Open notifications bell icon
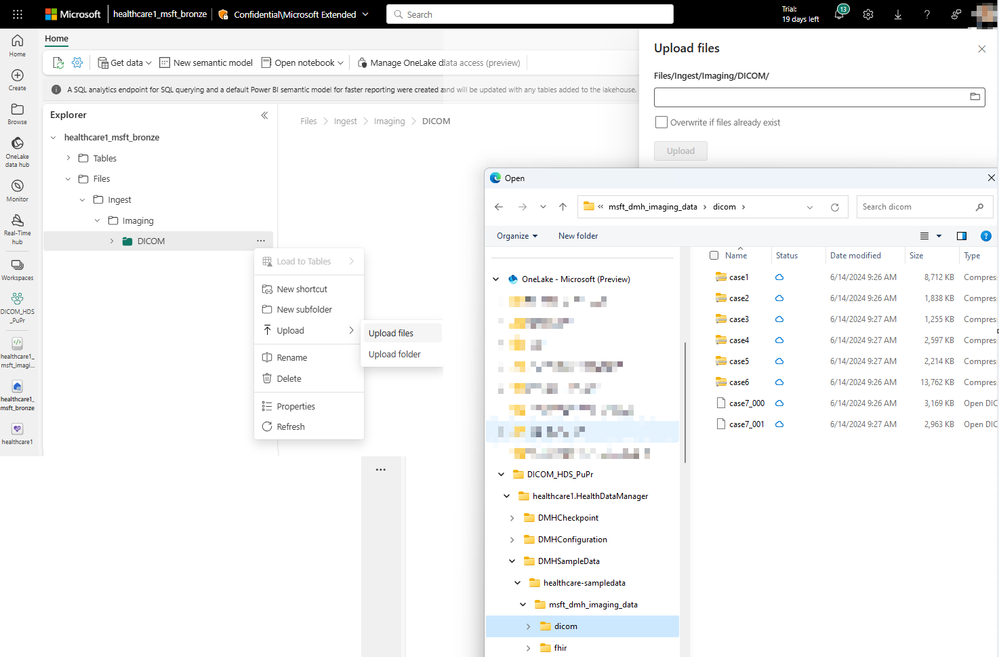The height and width of the screenshot is (657, 999). (840, 14)
